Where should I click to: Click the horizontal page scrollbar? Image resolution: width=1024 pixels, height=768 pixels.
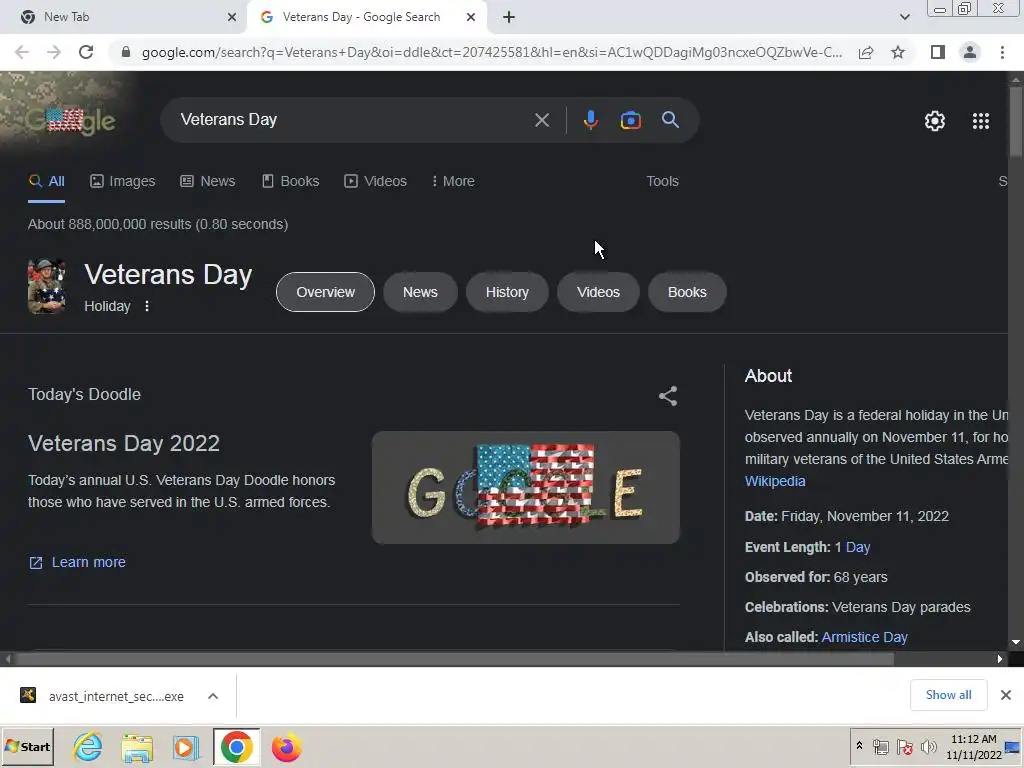coord(454,659)
